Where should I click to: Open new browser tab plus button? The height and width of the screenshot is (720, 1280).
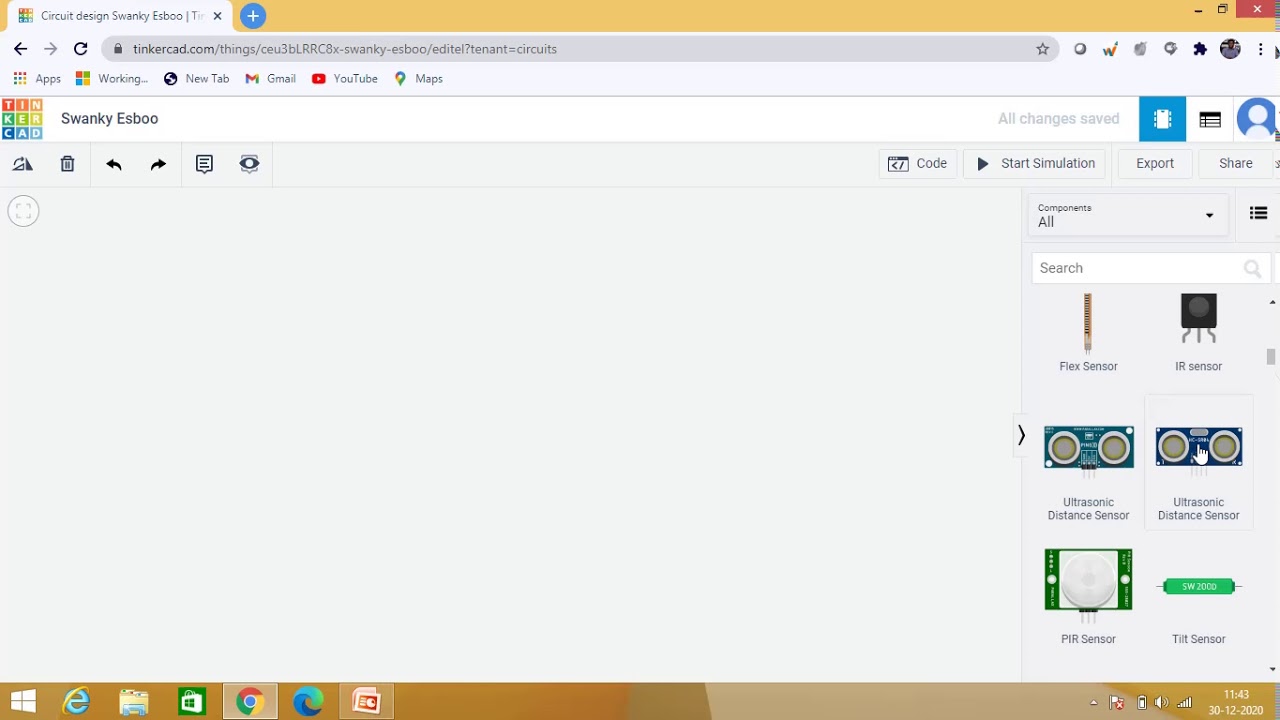click(x=253, y=16)
